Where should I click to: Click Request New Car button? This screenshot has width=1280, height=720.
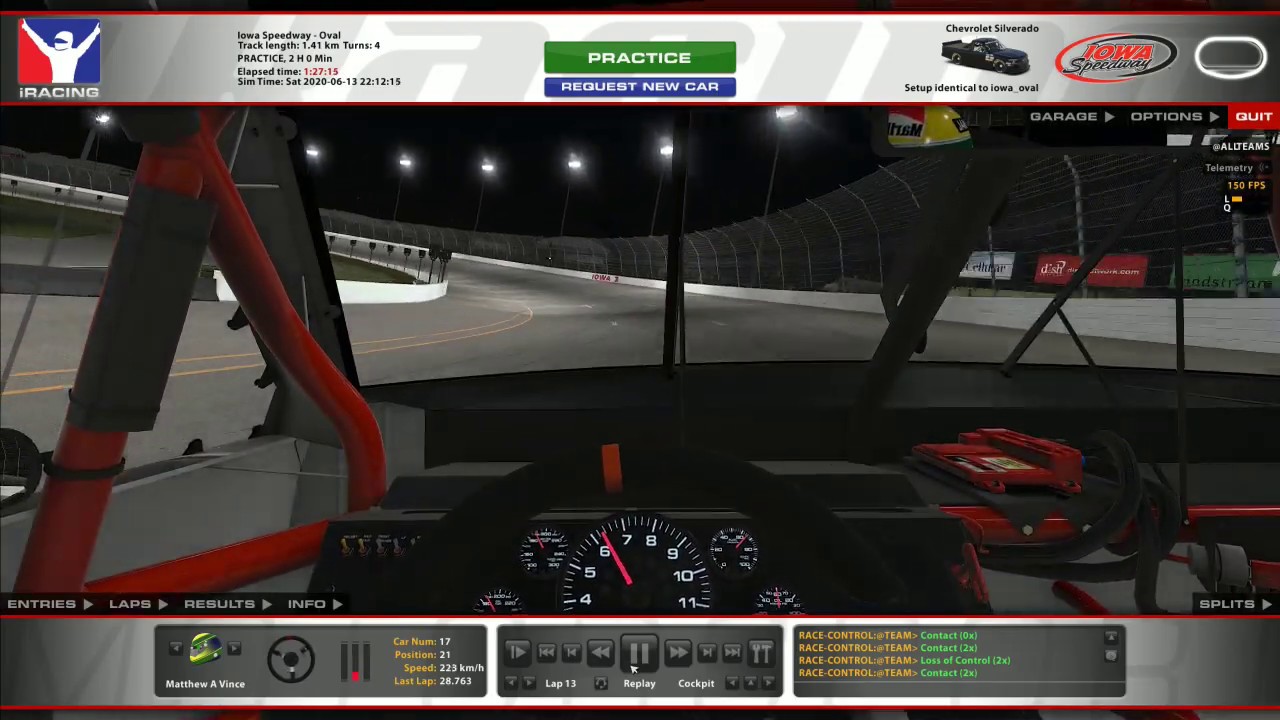click(640, 86)
